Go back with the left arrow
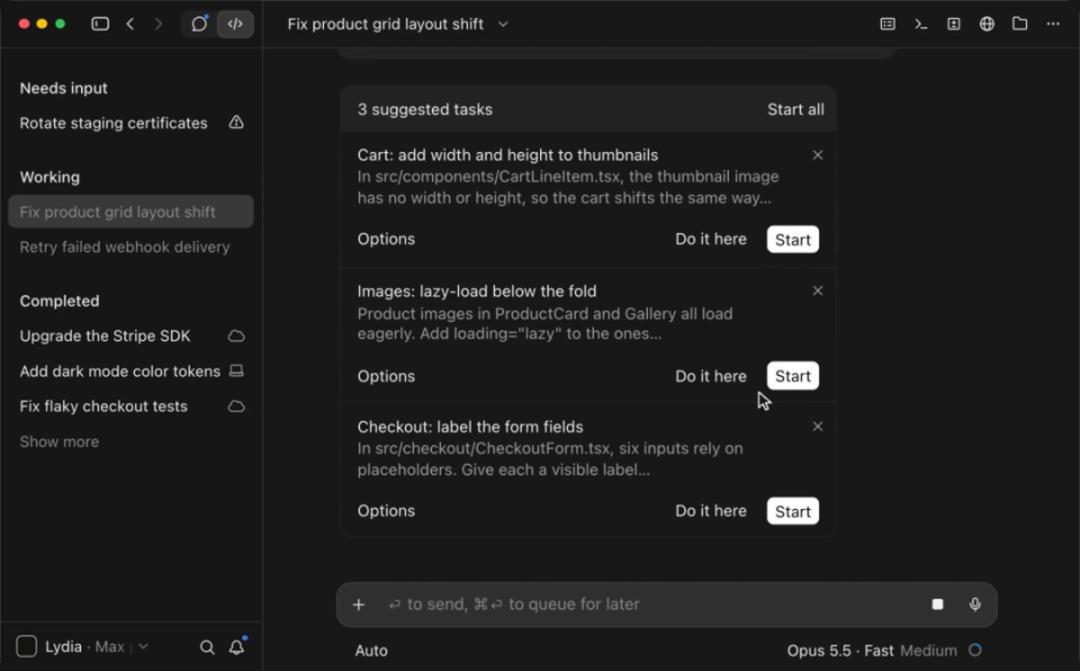Screen dimensions: 1080x671 tap(130, 24)
